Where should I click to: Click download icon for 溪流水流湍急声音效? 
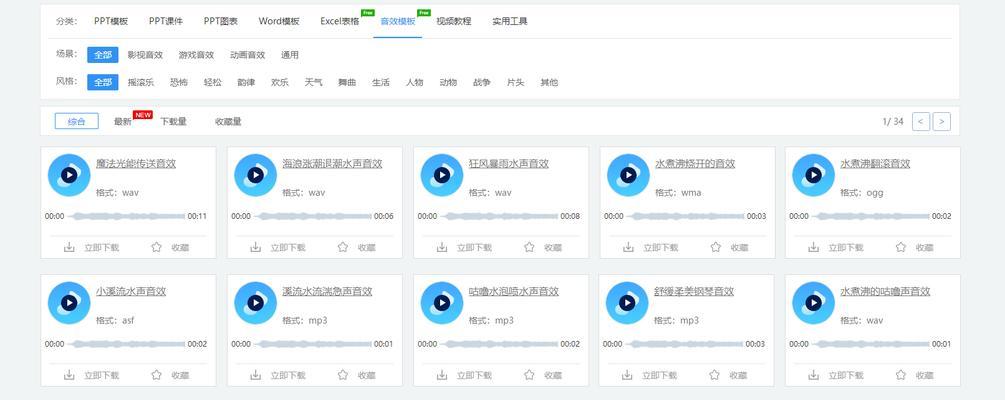(x=255, y=374)
